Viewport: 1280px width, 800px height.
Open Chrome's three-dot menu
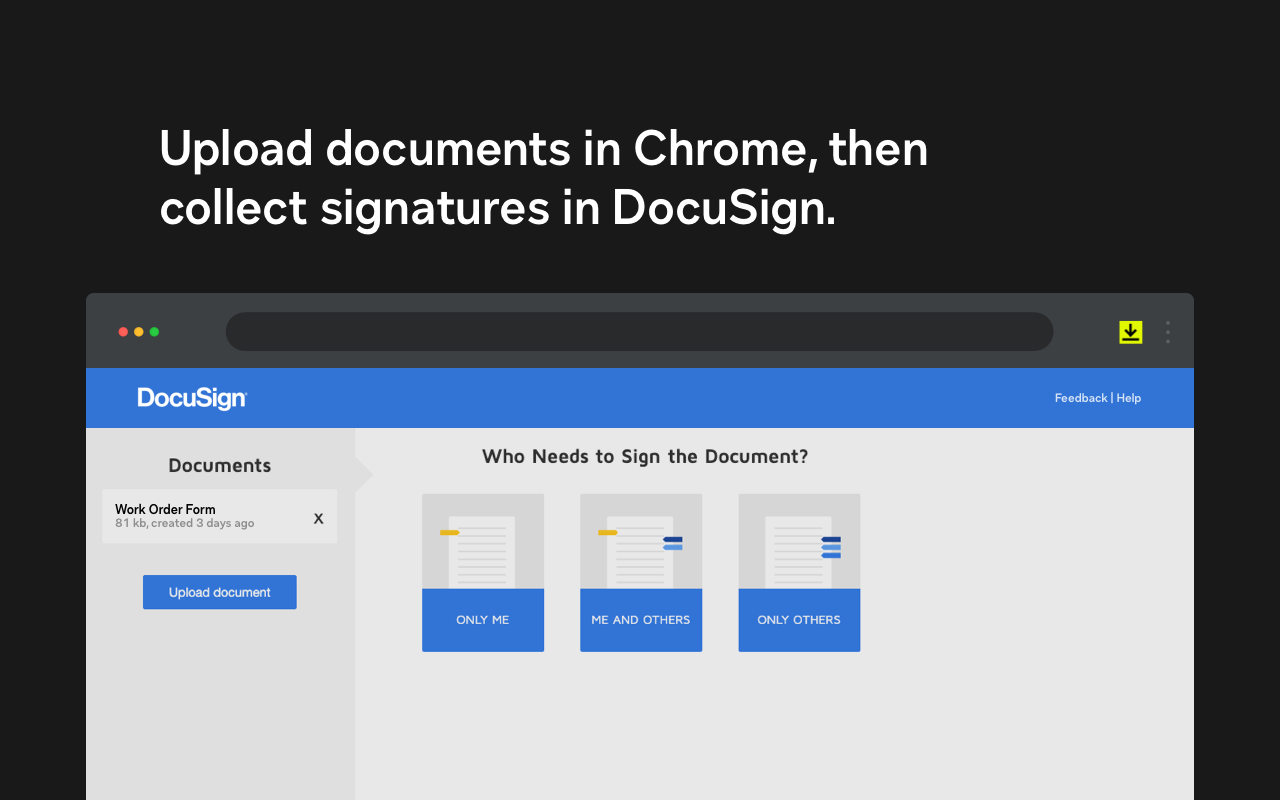1167,332
